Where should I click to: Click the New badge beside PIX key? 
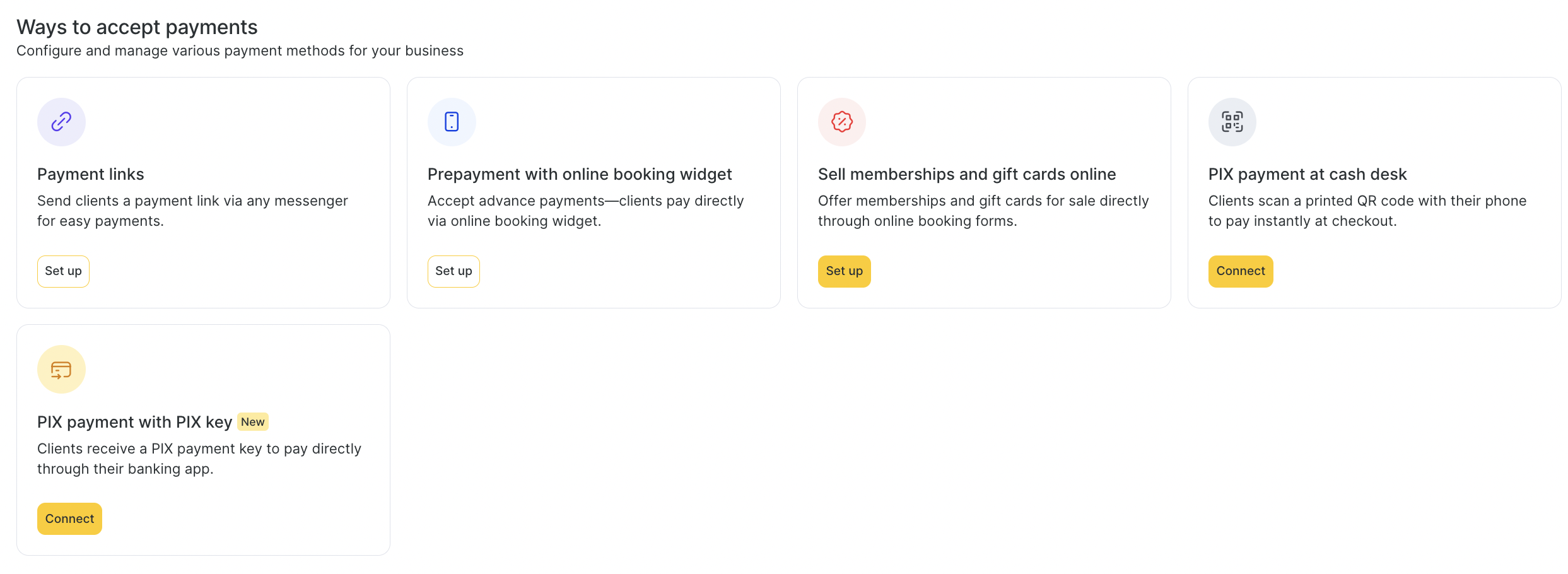(x=253, y=422)
